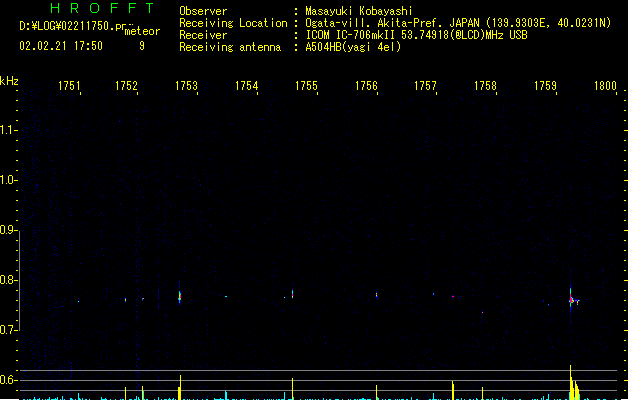
Task: Click the 0.9 kHz frequency label
Action: (8, 230)
